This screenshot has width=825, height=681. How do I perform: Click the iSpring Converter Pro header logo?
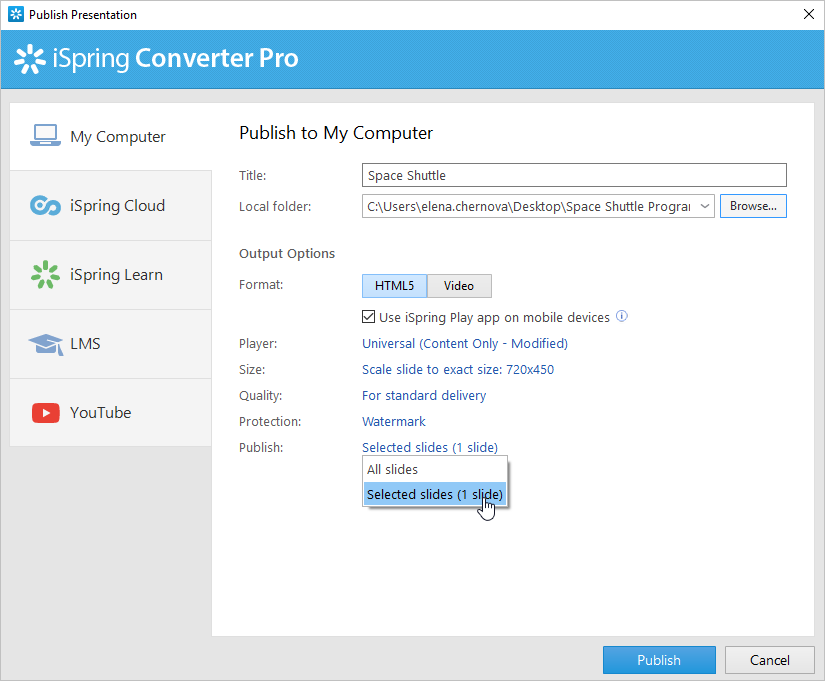[x=30, y=59]
